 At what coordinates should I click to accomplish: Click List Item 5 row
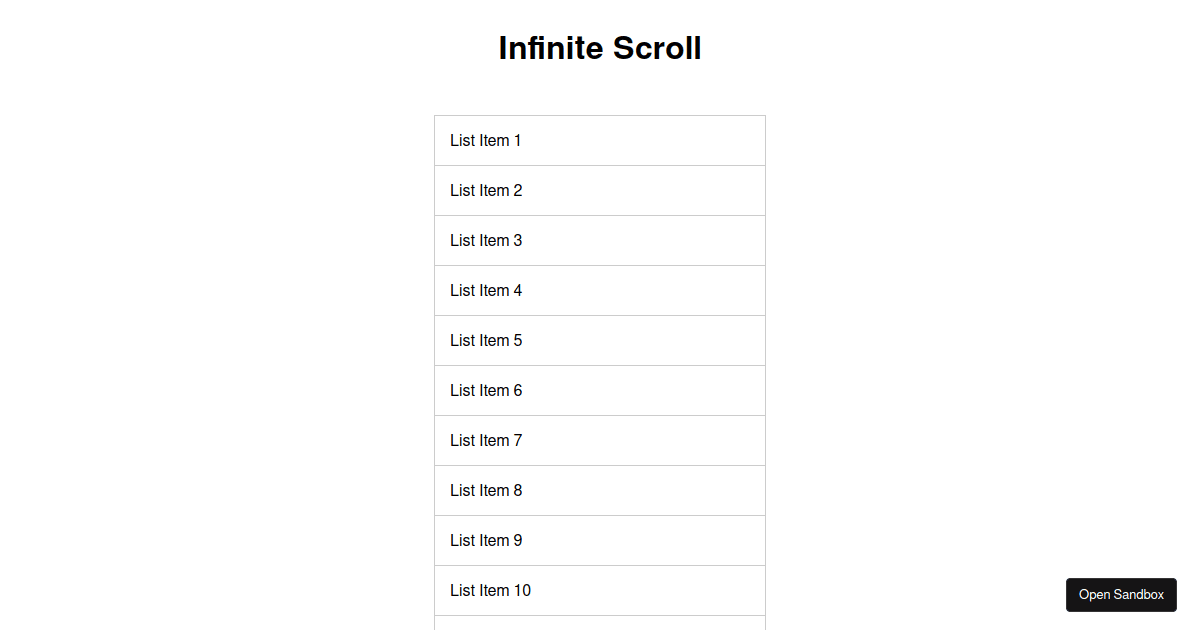point(599,341)
